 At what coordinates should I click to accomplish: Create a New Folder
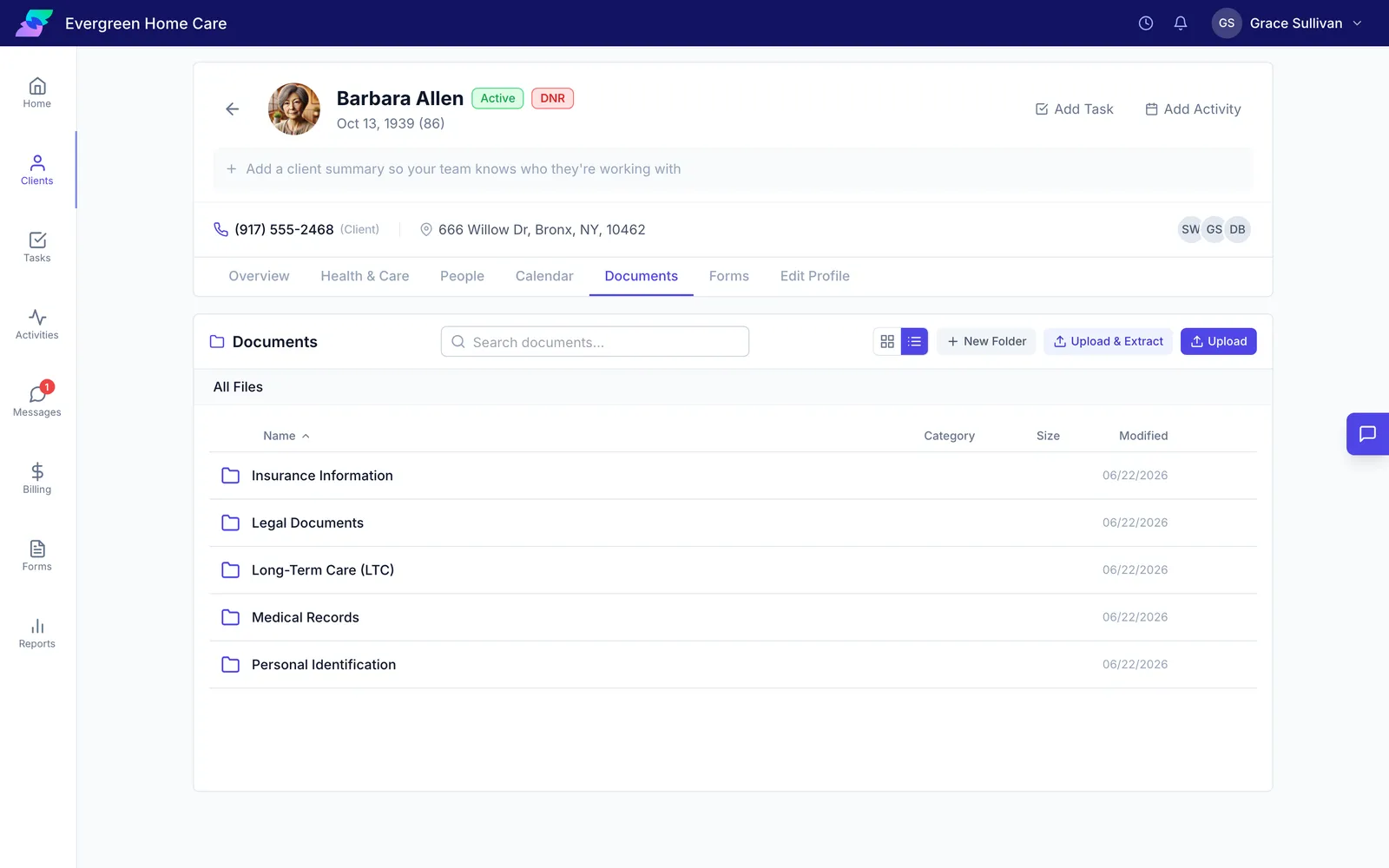click(986, 341)
